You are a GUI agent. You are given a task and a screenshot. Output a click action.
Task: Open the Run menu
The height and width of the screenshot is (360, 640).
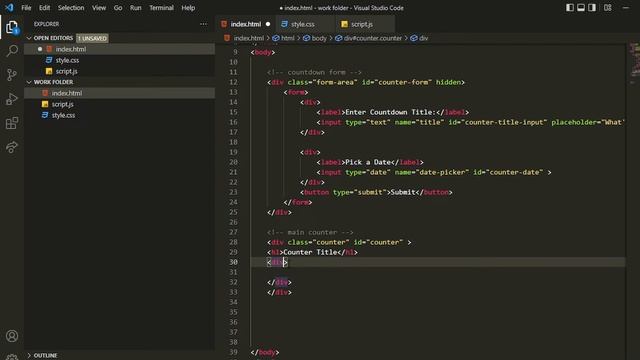click(x=136, y=8)
